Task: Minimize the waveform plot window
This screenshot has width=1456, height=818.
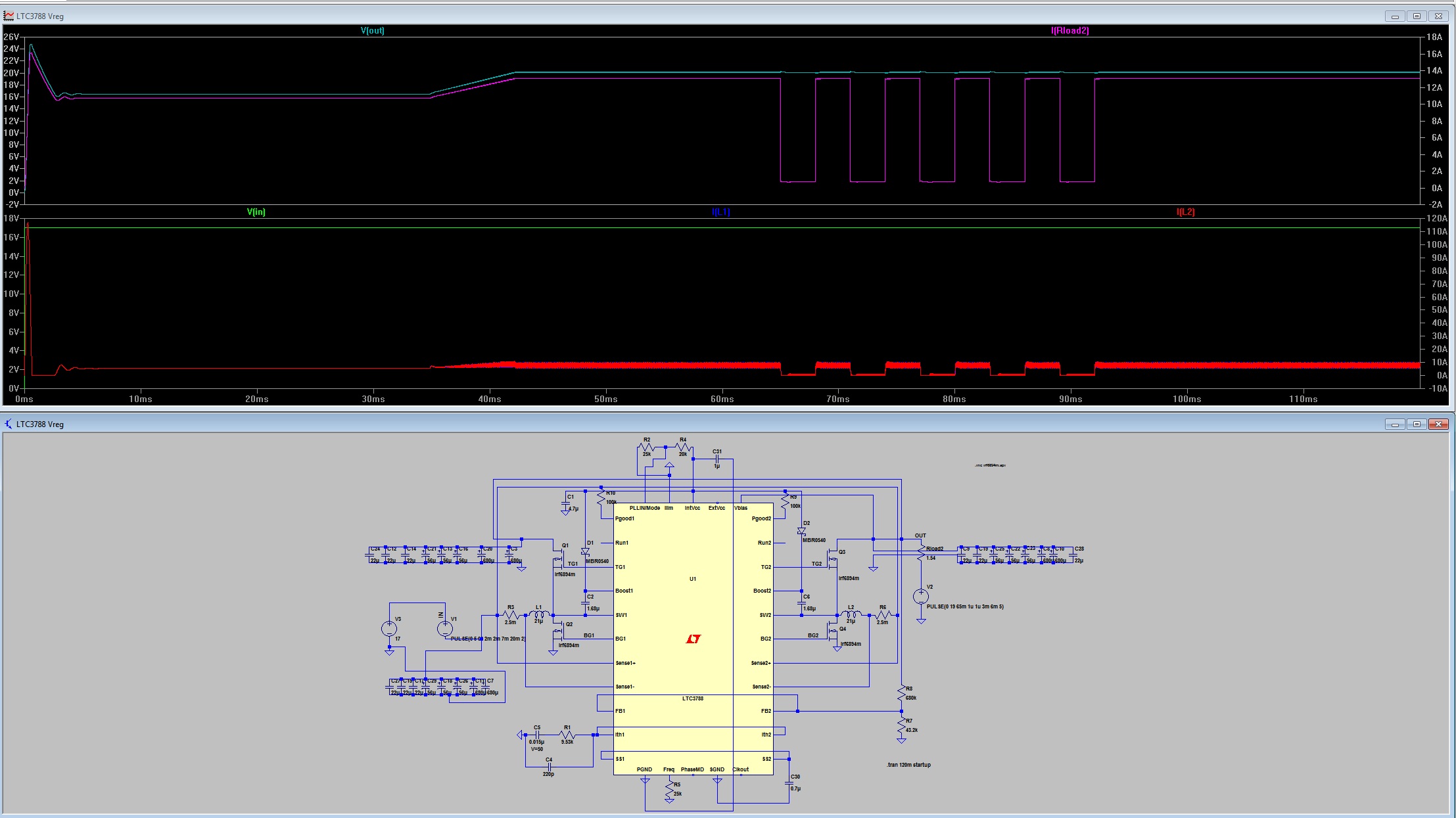Action: click(x=1395, y=16)
